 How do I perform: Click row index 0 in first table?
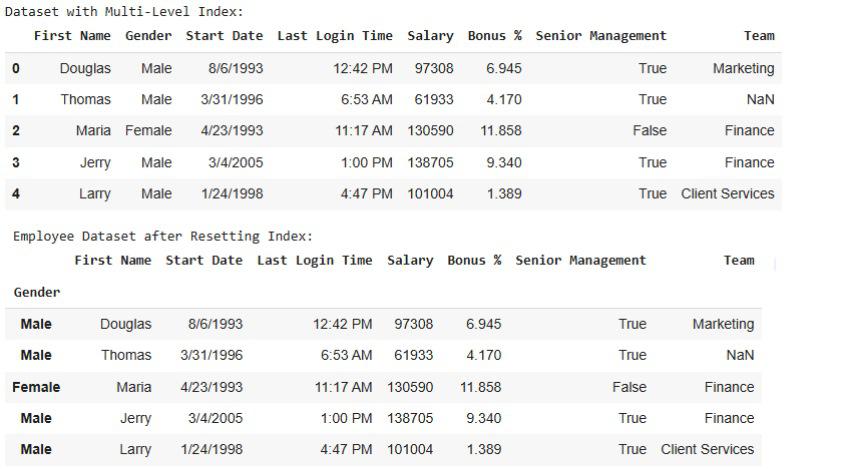click(x=16, y=69)
